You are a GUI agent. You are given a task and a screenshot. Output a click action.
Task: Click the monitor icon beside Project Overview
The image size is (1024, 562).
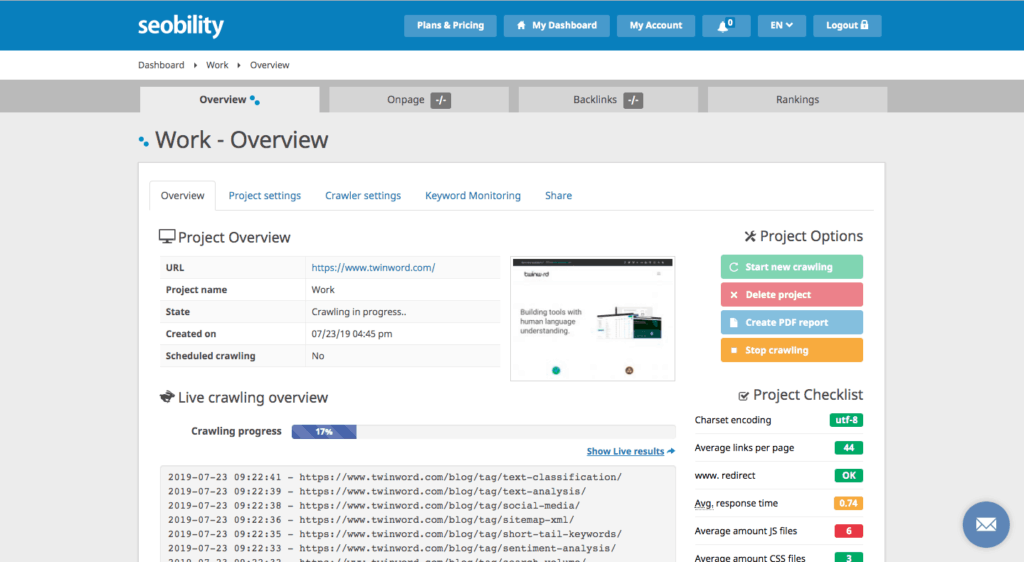click(x=167, y=236)
